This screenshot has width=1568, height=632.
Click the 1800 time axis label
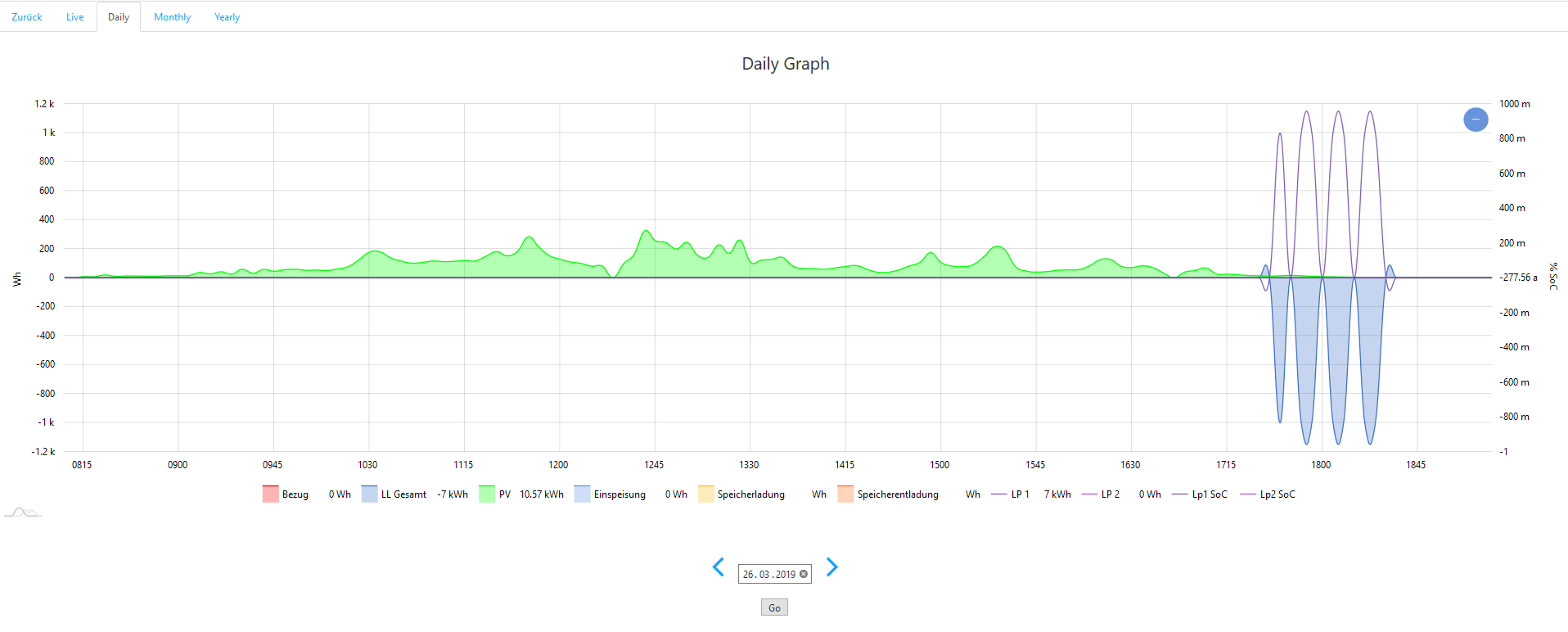coord(1321,465)
